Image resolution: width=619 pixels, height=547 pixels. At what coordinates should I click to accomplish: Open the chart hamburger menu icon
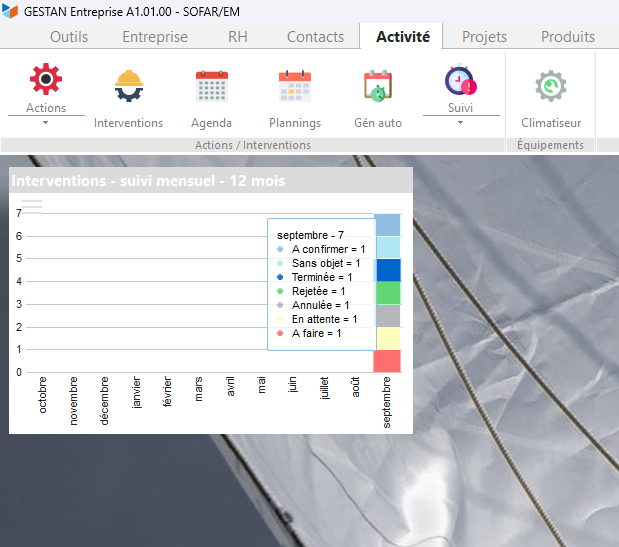(x=32, y=204)
